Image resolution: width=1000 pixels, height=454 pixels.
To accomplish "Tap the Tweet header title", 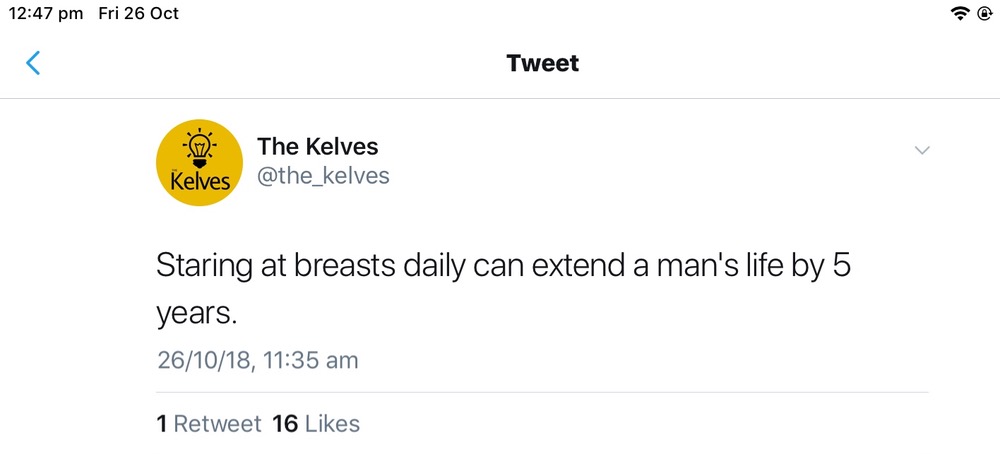I will (x=543, y=64).
